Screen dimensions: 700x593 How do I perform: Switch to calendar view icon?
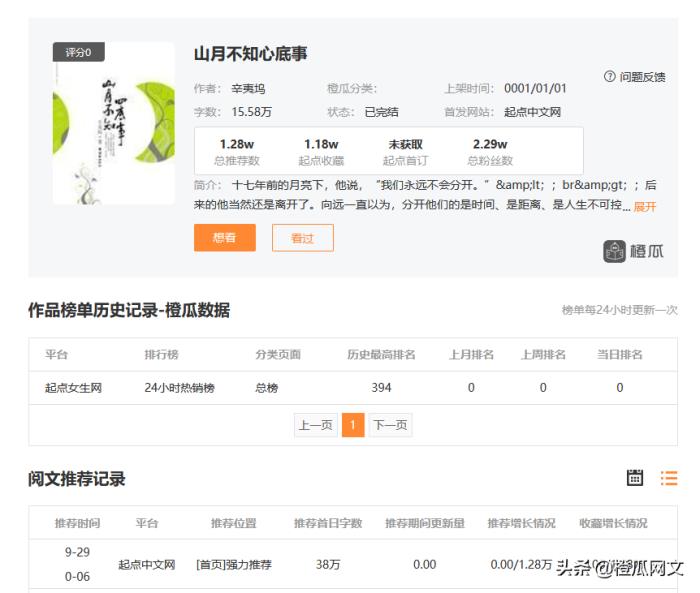(635, 478)
